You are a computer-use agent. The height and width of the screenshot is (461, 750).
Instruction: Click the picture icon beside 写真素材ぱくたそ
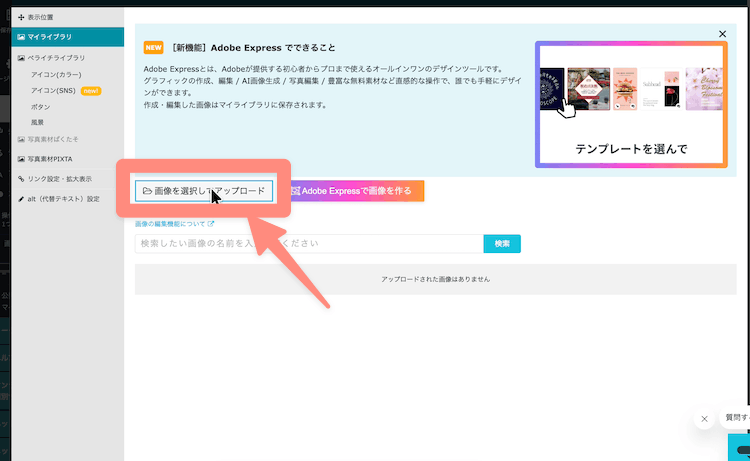(21, 139)
